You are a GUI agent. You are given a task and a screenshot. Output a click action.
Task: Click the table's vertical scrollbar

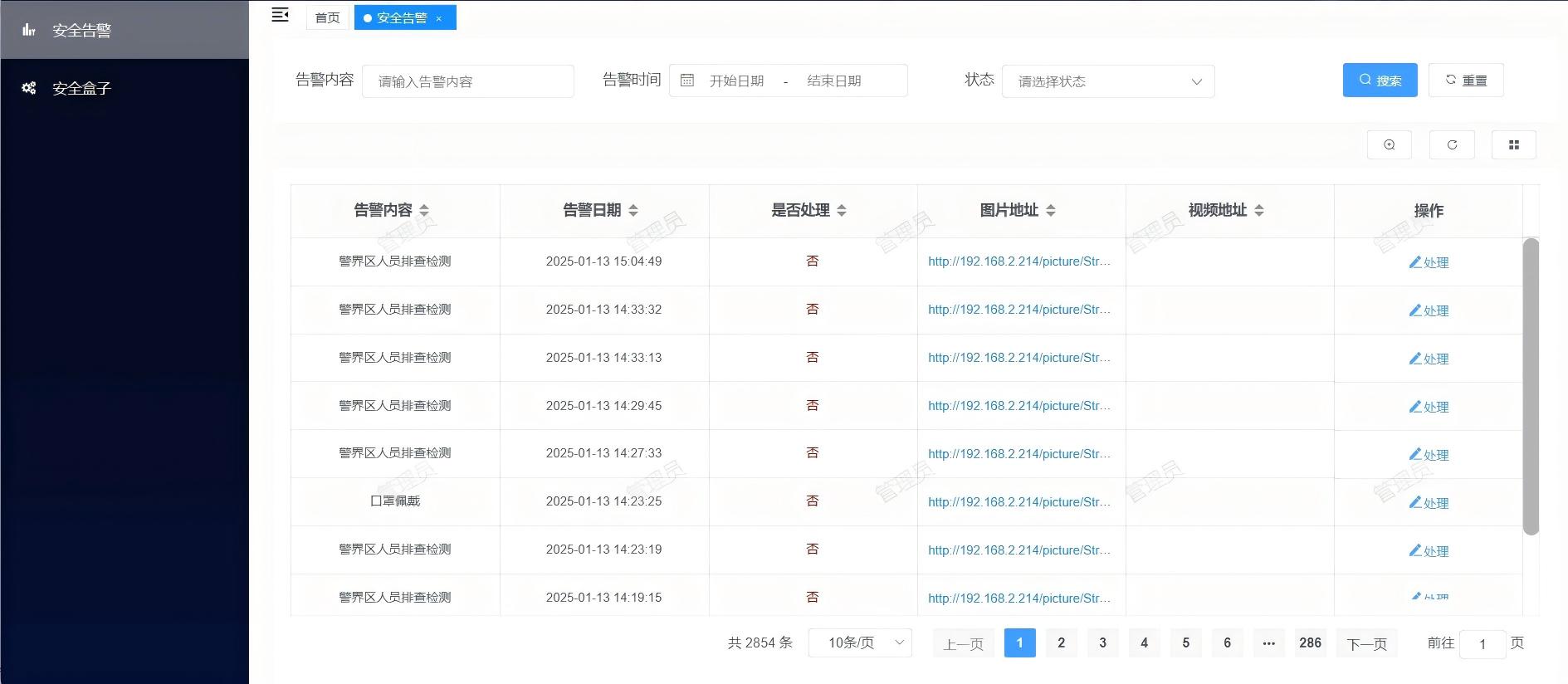click(1531, 386)
